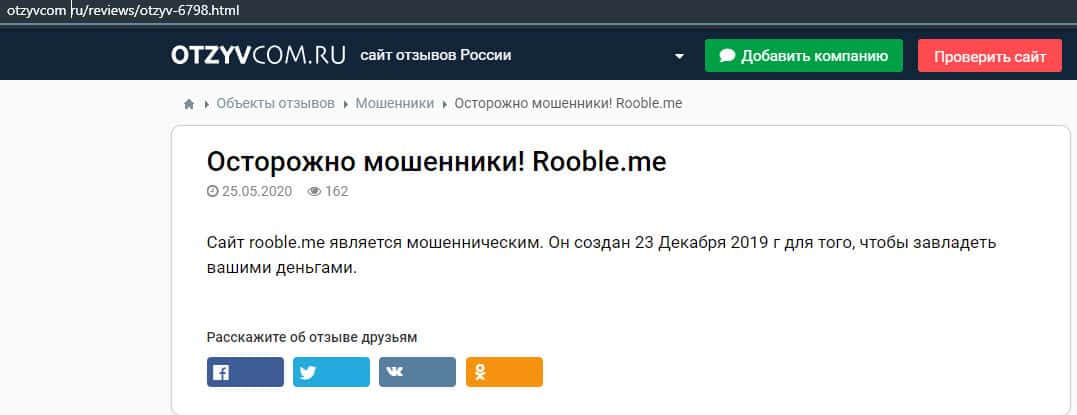Click the home icon in breadcrumbs
The width and height of the screenshot is (1077, 415).
pyautogui.click(x=188, y=104)
